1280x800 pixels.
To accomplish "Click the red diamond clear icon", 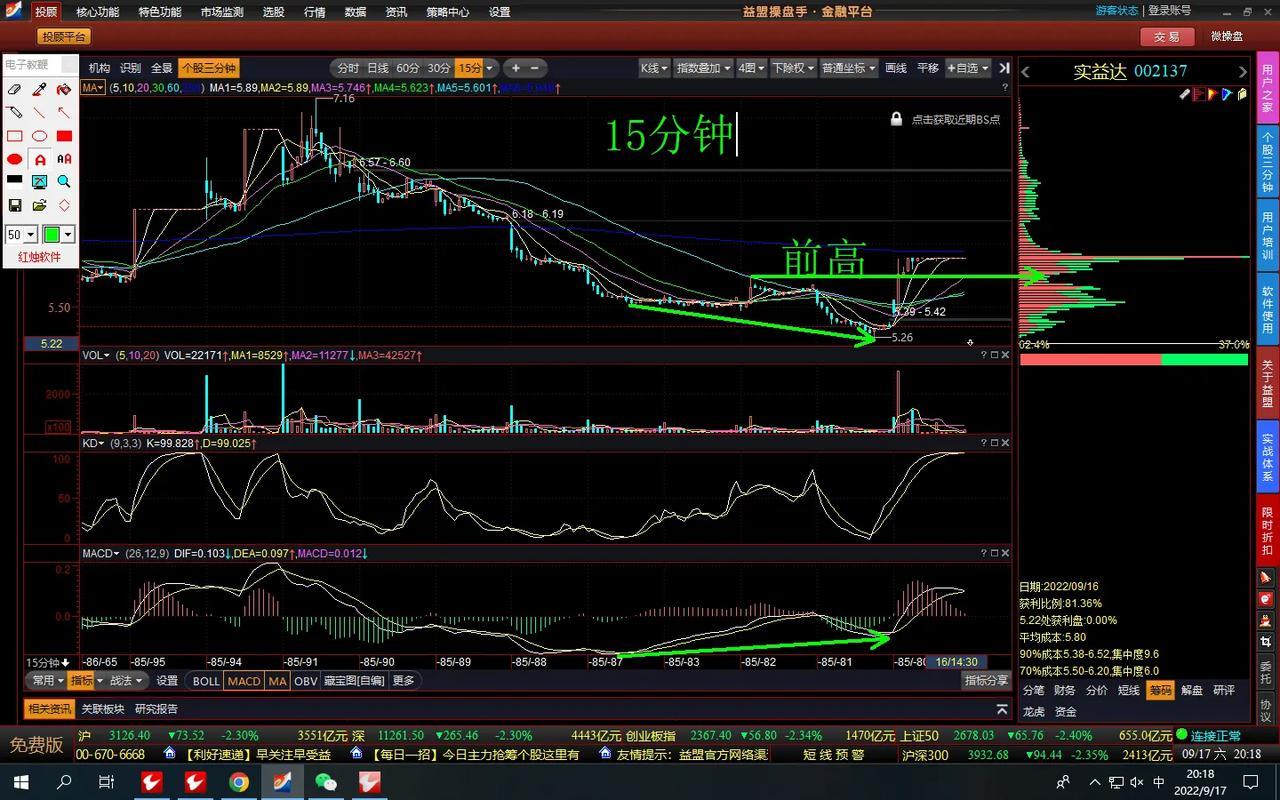I will point(64,205).
